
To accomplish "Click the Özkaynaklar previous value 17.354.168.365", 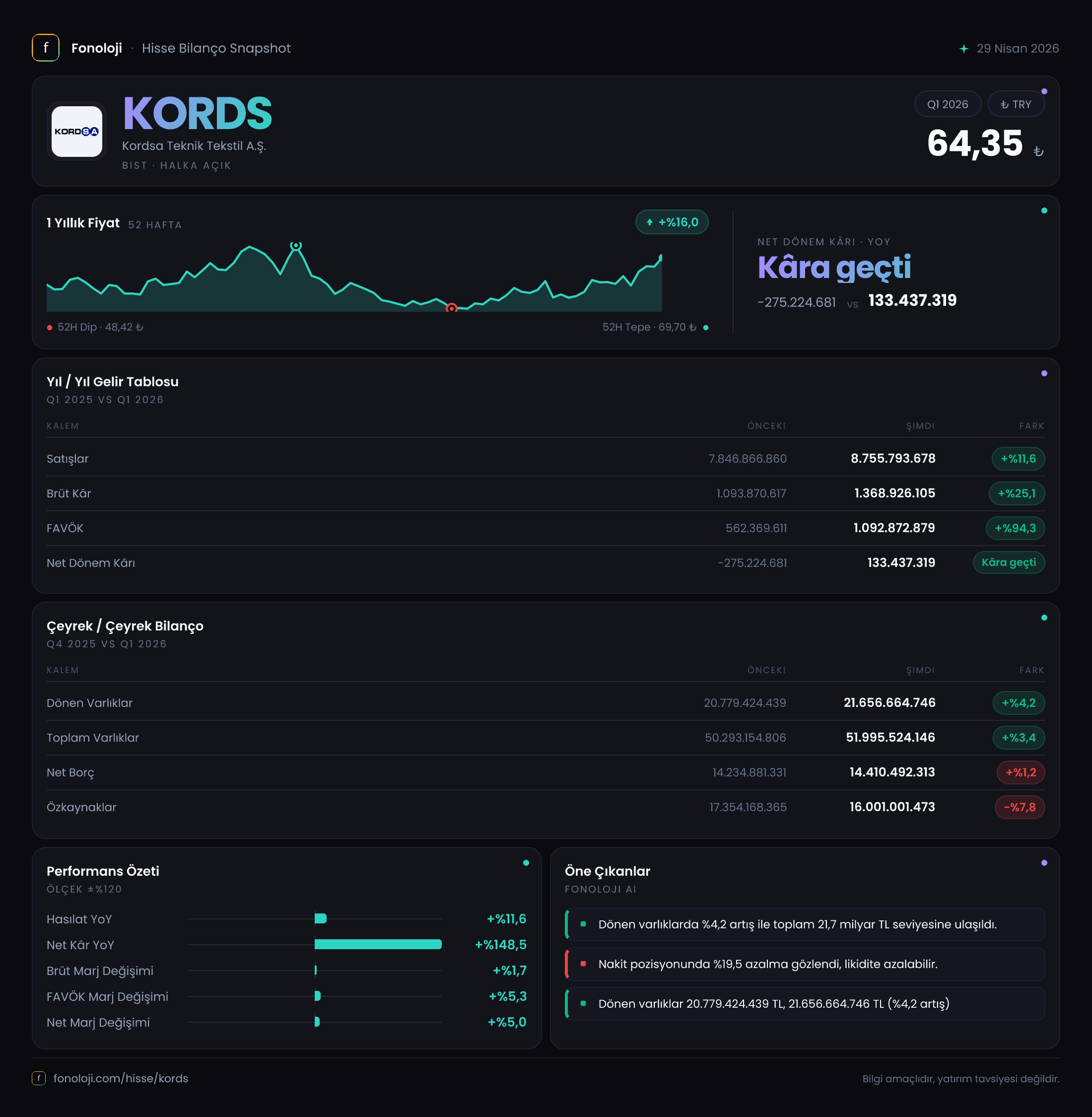I will (x=748, y=807).
